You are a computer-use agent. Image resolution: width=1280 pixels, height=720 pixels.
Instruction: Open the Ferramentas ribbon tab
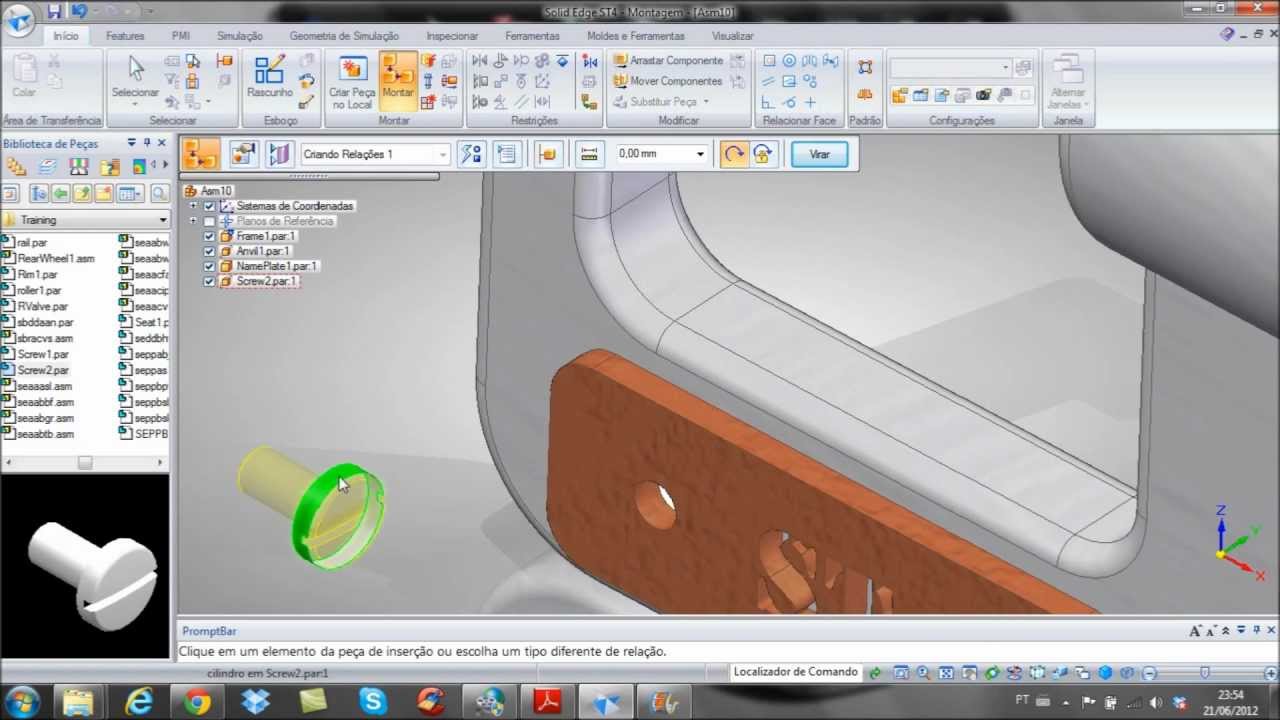(x=532, y=36)
